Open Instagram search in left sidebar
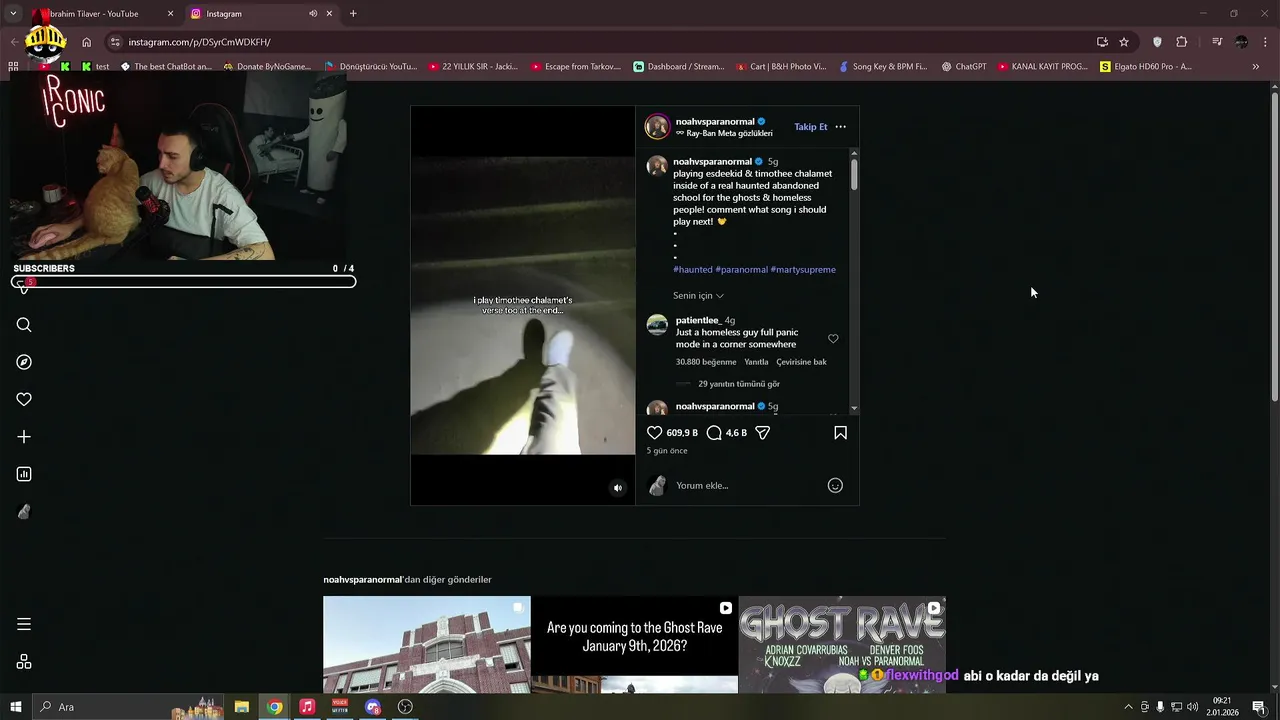The height and width of the screenshot is (720, 1280). tap(24, 325)
